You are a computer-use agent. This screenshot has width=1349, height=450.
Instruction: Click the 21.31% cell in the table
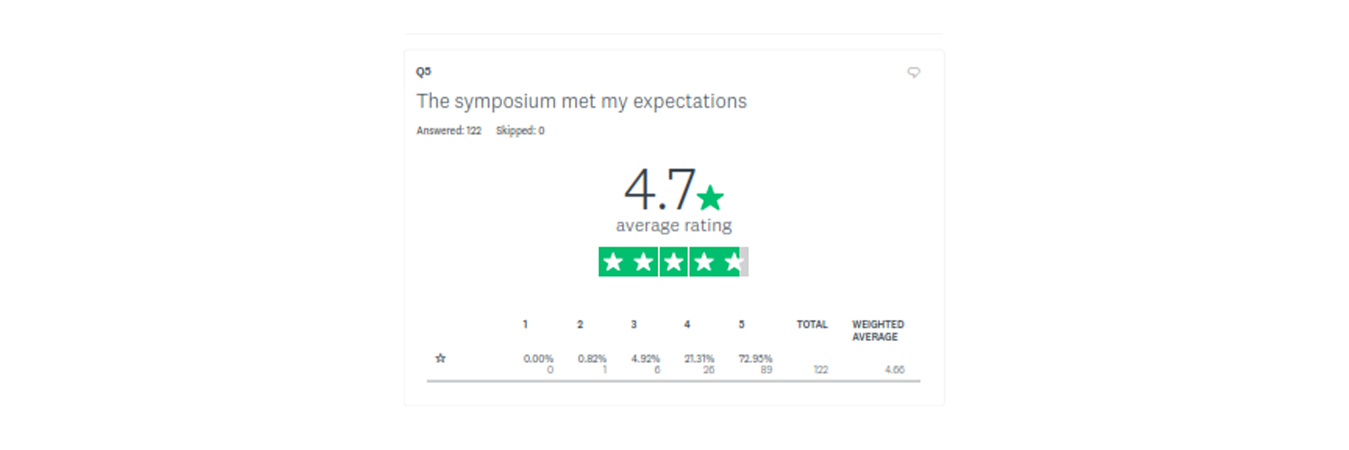click(x=699, y=359)
